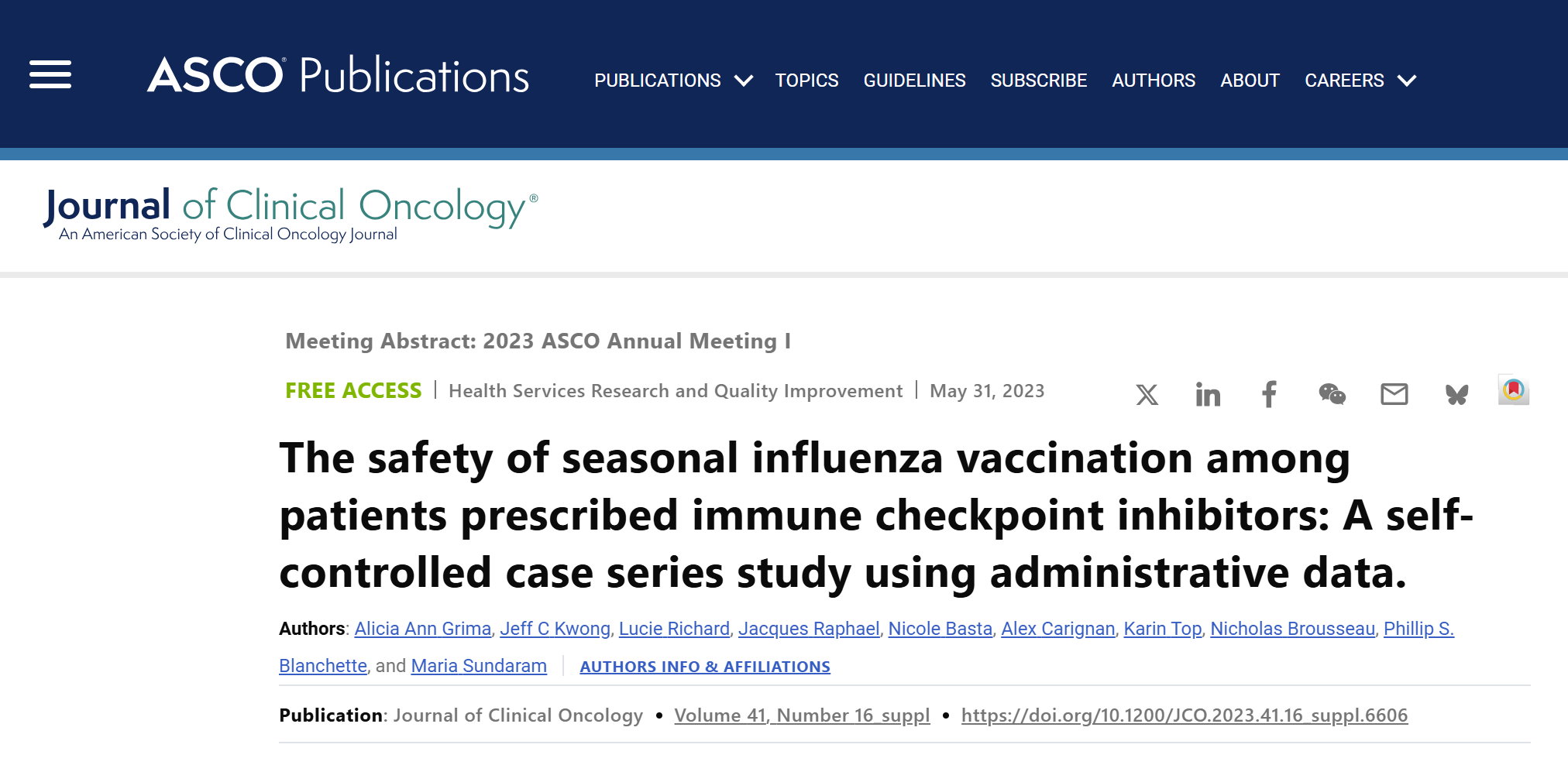The height and width of the screenshot is (765, 1568).
Task: Go to Topics menu item
Action: tap(806, 81)
